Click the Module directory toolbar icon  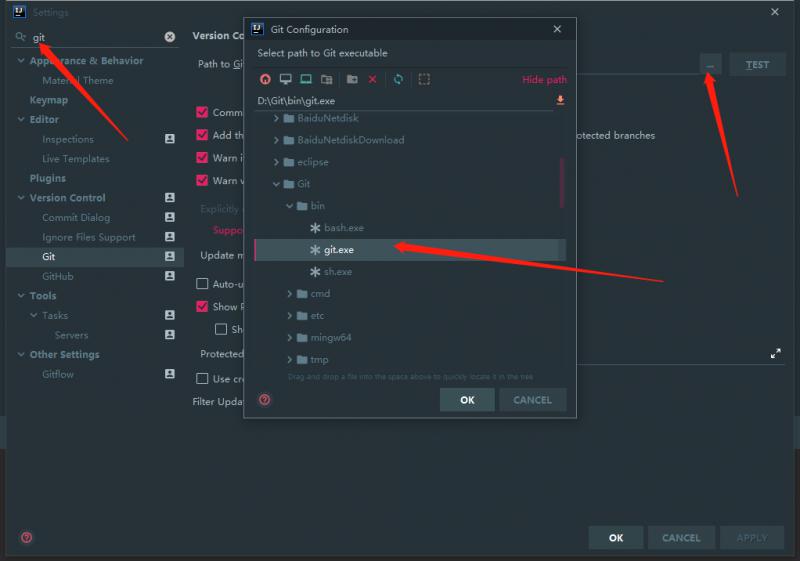coord(326,79)
